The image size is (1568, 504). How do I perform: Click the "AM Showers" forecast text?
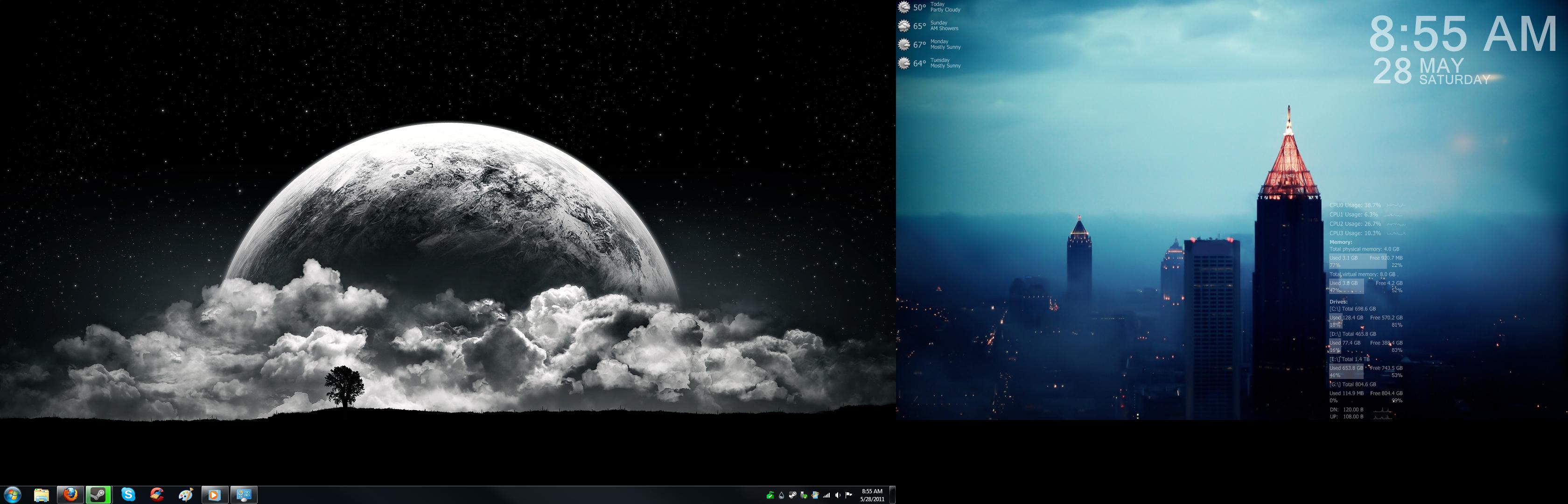pyautogui.click(x=944, y=28)
